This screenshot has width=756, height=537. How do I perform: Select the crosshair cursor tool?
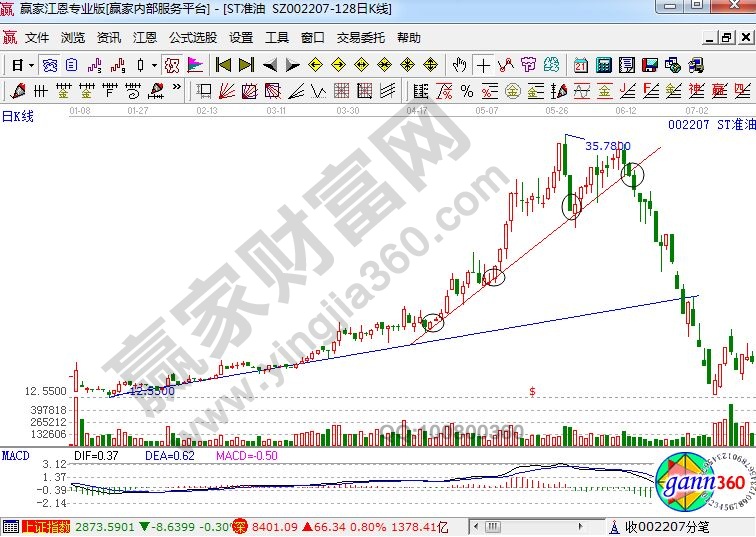pos(484,65)
